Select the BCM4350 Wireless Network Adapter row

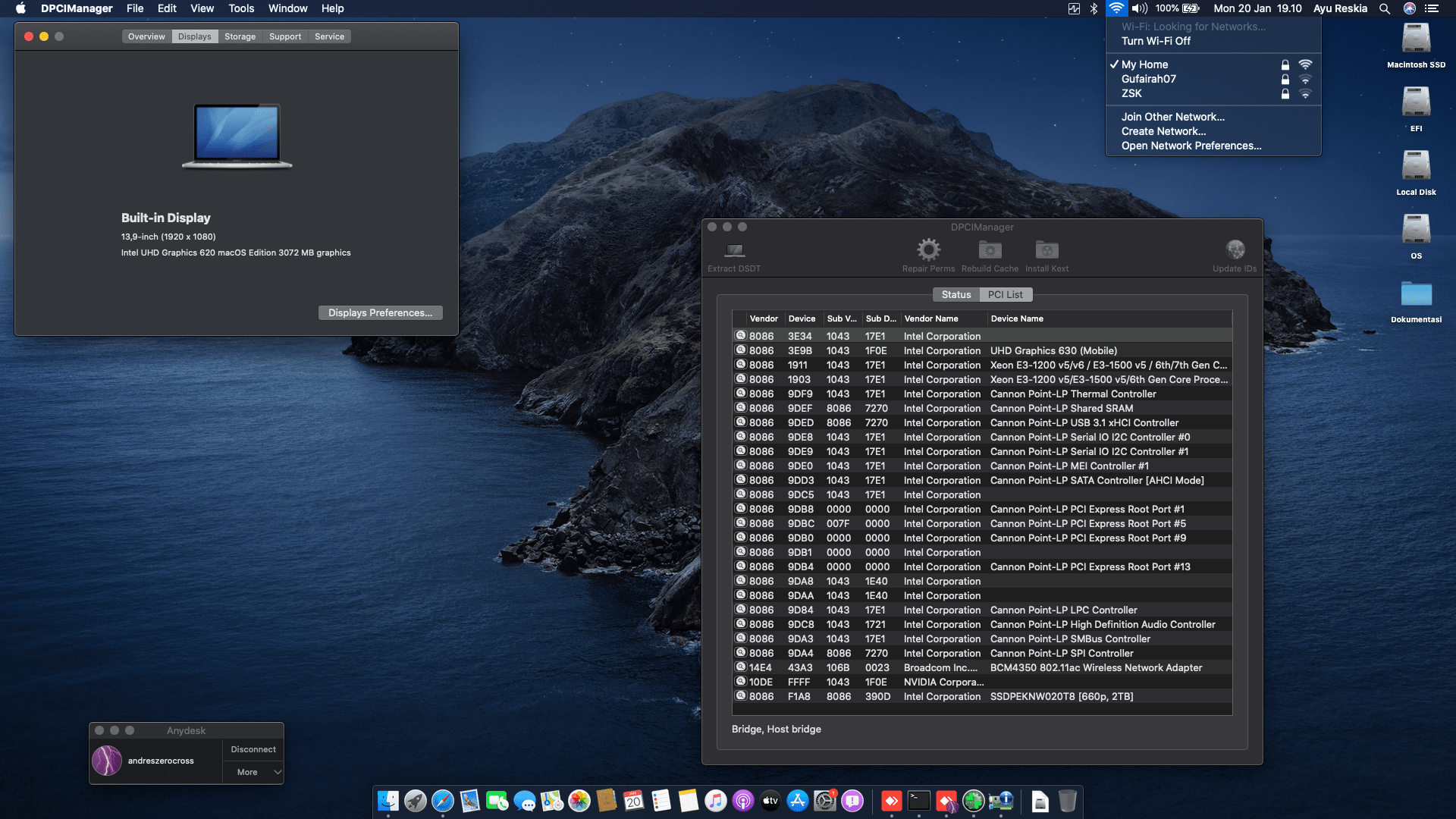tap(1095, 667)
